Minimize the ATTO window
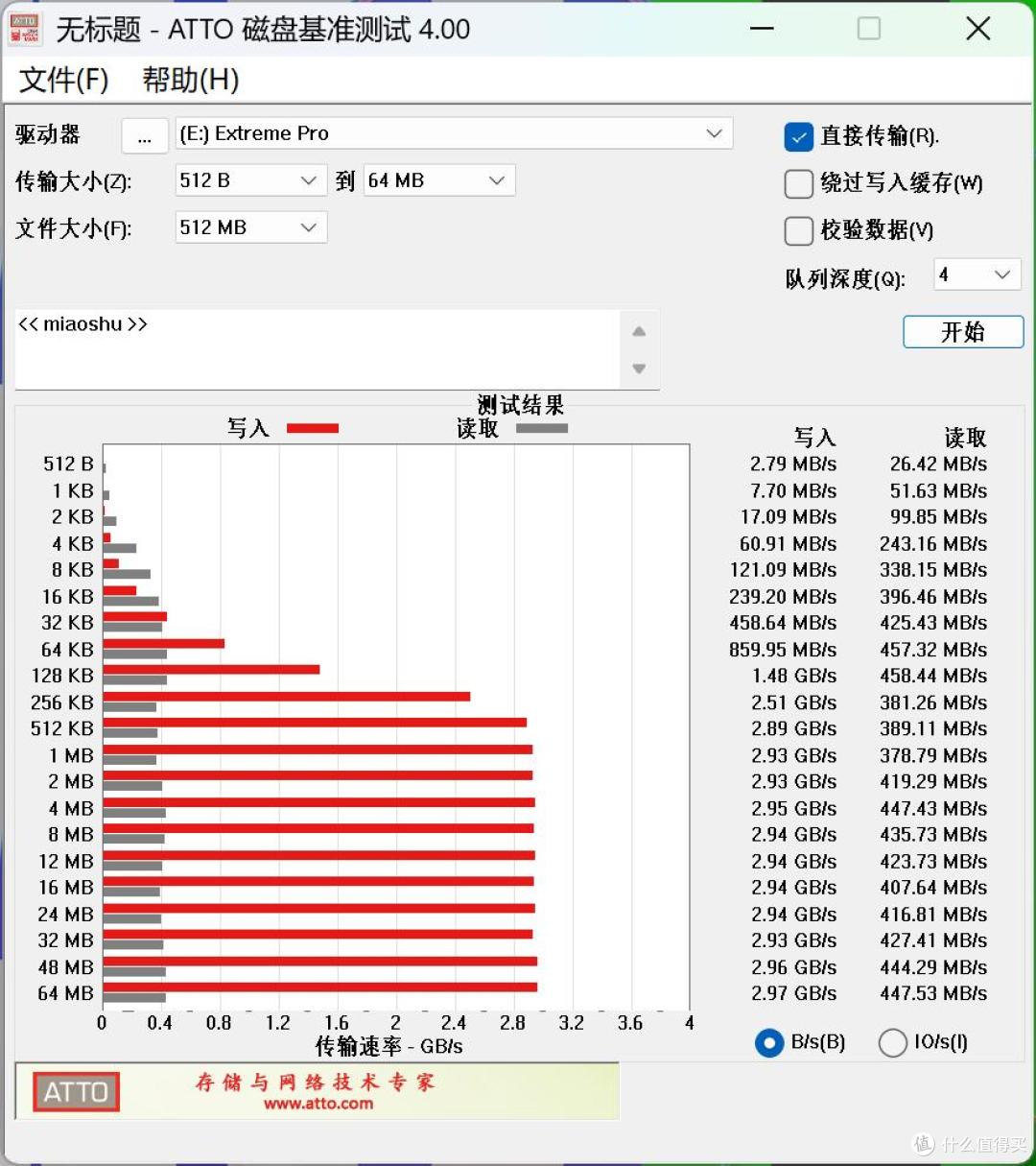The width and height of the screenshot is (1036, 1166). (x=763, y=29)
